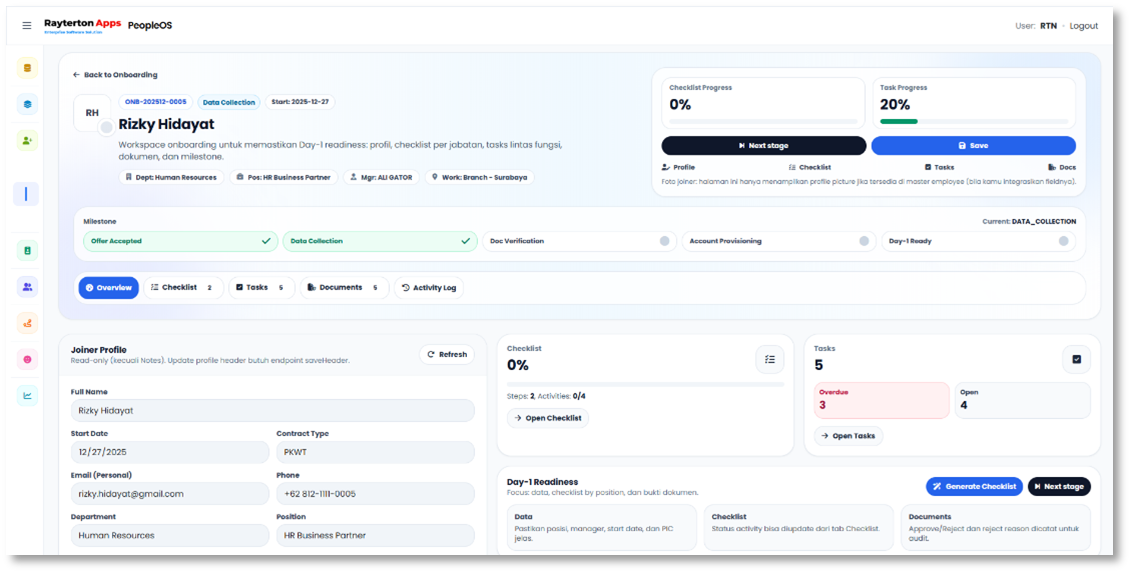
Task: Click the yellow database icon in sidebar
Action: (27, 68)
